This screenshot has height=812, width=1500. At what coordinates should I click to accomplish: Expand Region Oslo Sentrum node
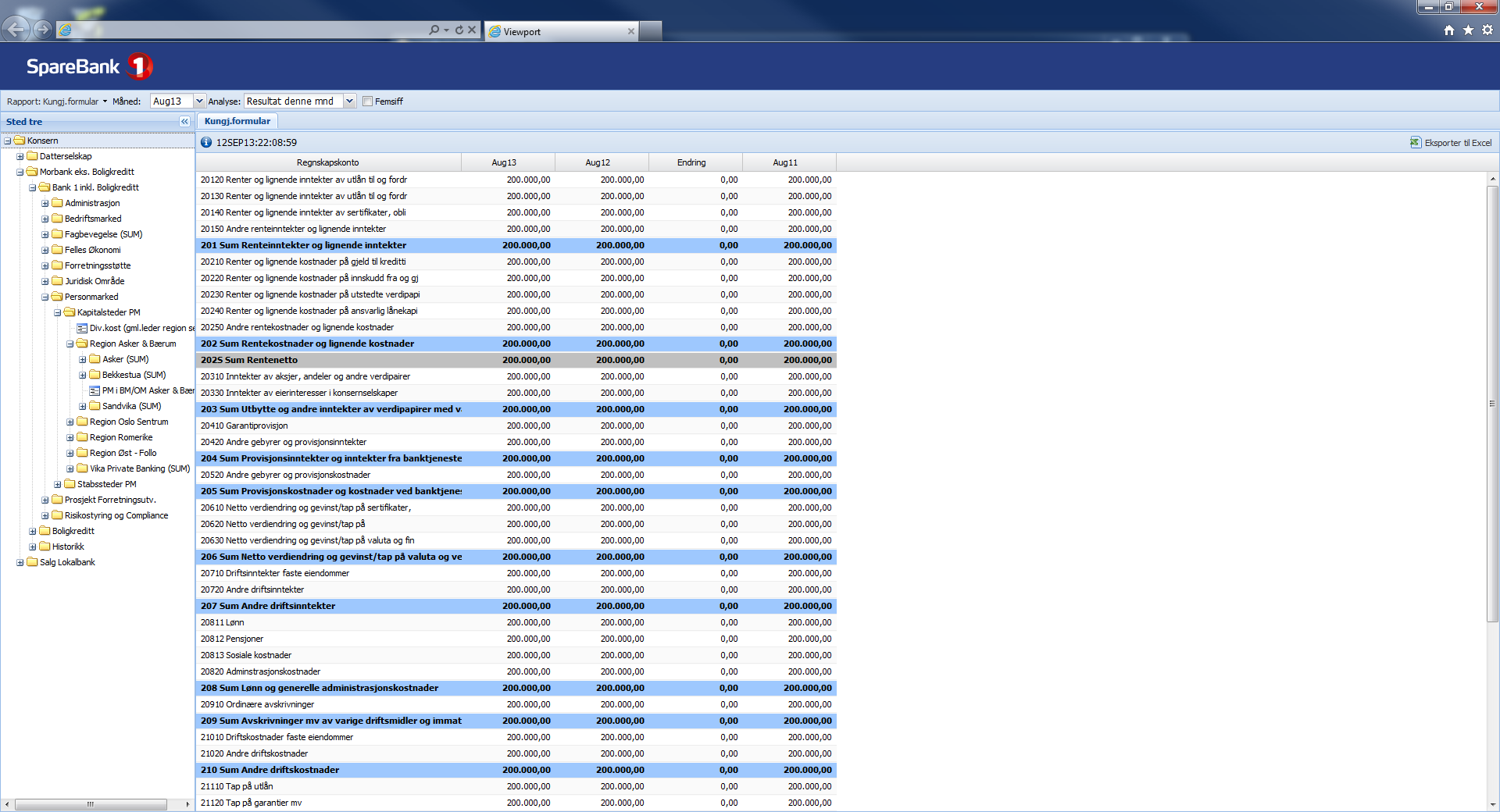pyautogui.click(x=70, y=422)
